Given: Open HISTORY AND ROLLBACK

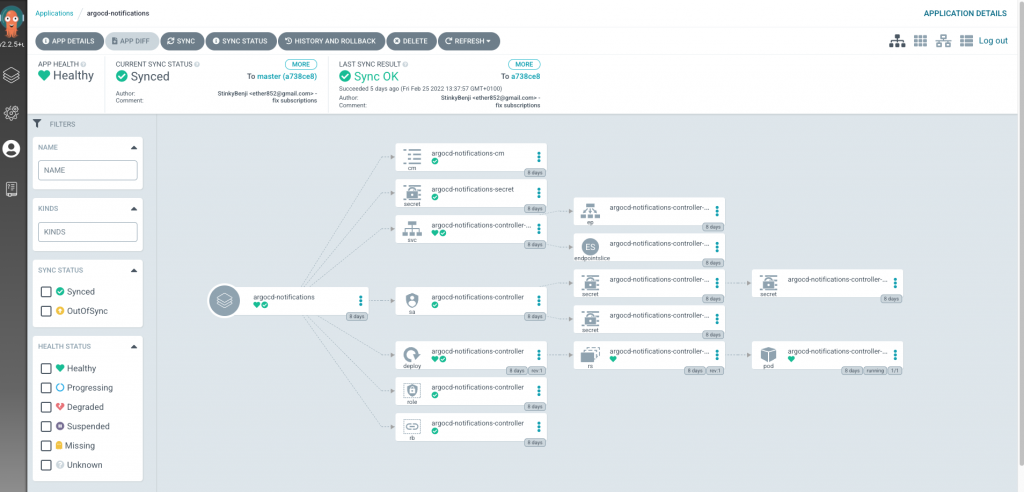Looking at the screenshot, I should point(331,41).
